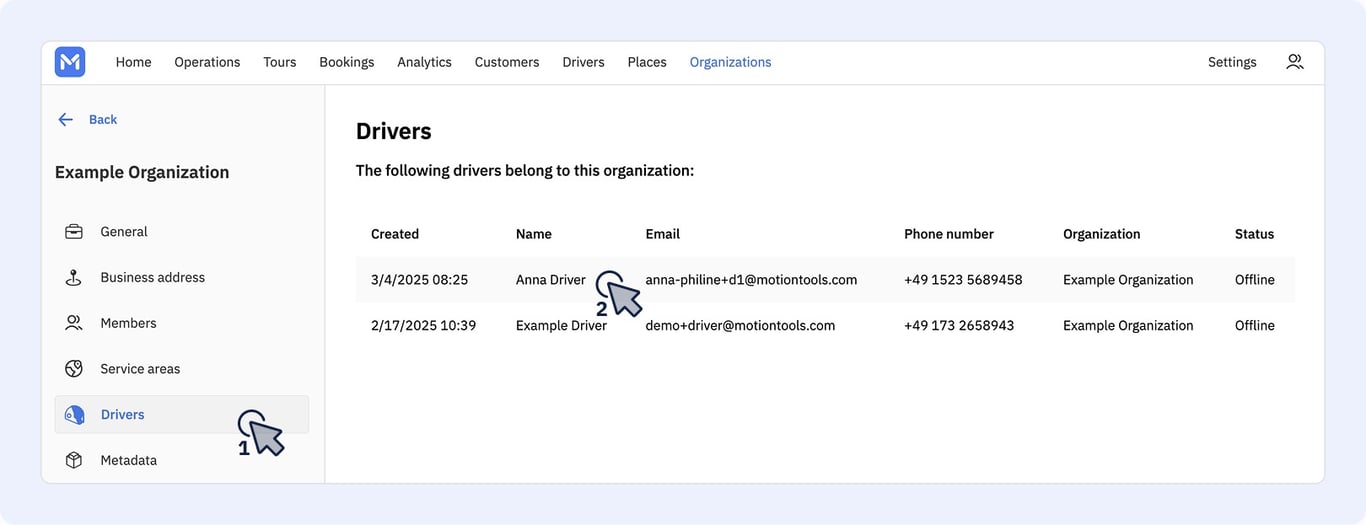This screenshot has height=525, width=1366.
Task: Click phone number +49 1523 5689458
Action: click(x=963, y=280)
